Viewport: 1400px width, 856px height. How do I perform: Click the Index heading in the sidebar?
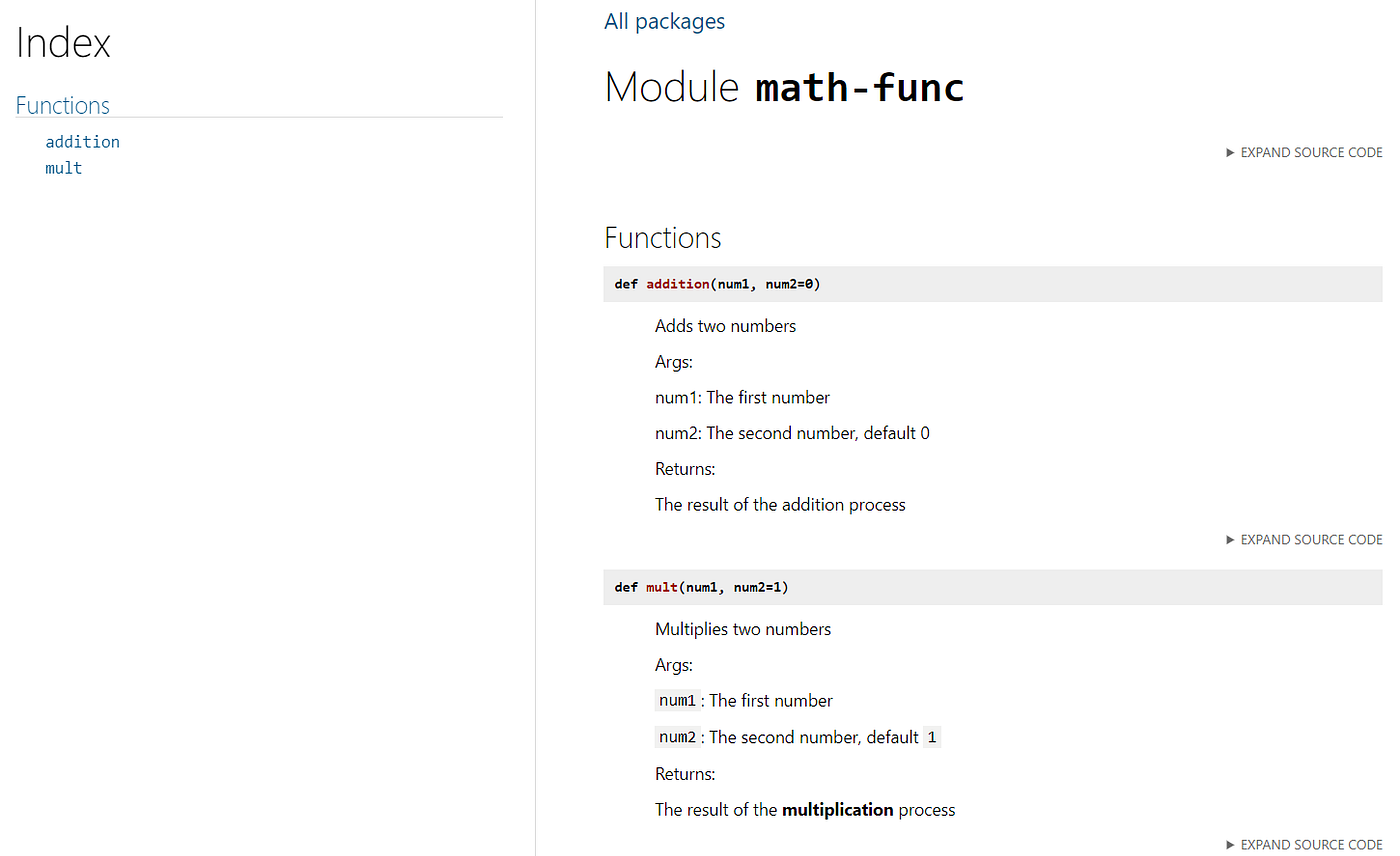63,43
